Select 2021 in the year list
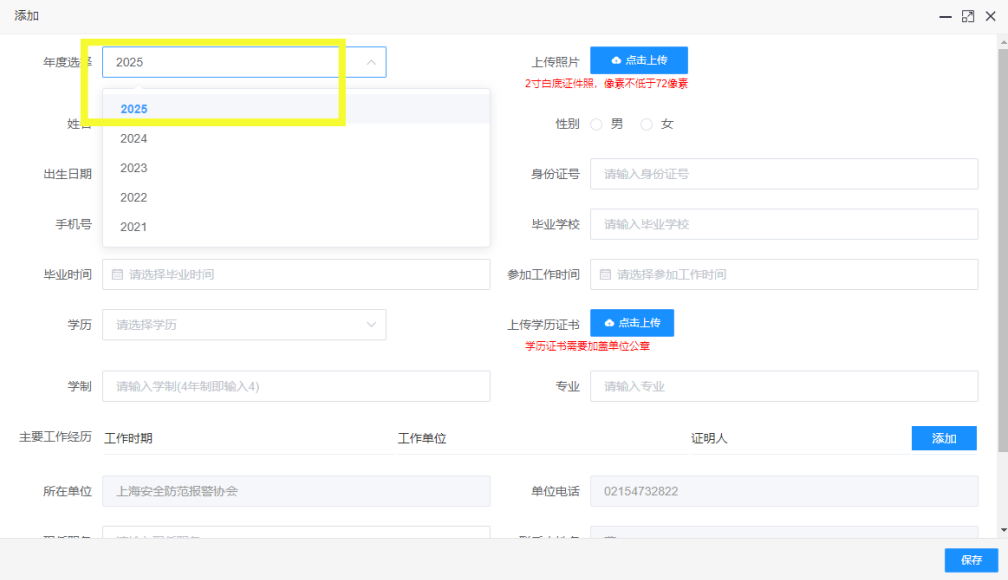 pyautogui.click(x=134, y=227)
